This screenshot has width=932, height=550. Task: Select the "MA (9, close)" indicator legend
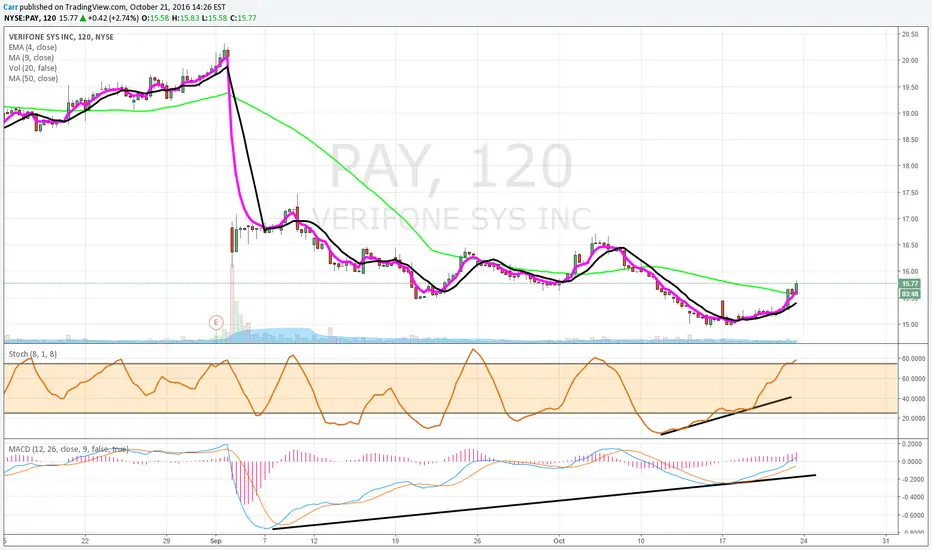coord(31,58)
